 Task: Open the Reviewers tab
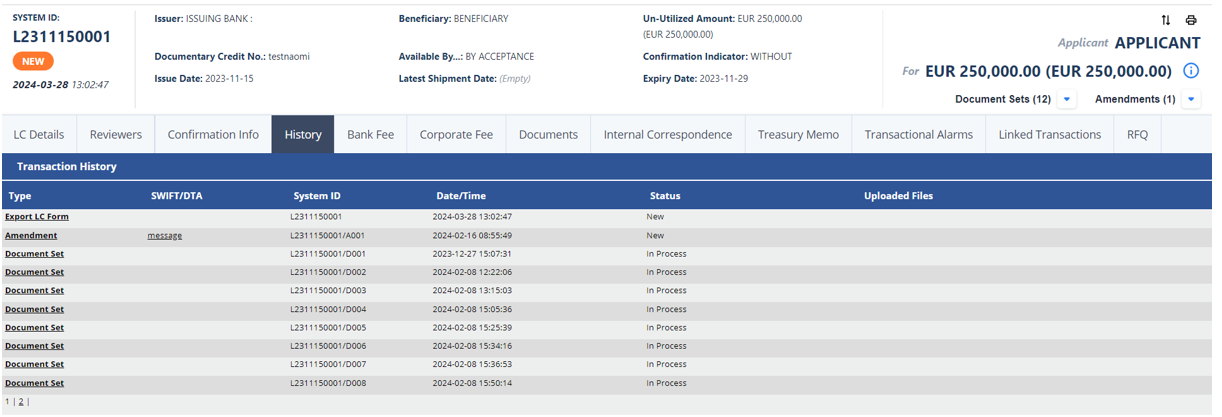point(116,134)
